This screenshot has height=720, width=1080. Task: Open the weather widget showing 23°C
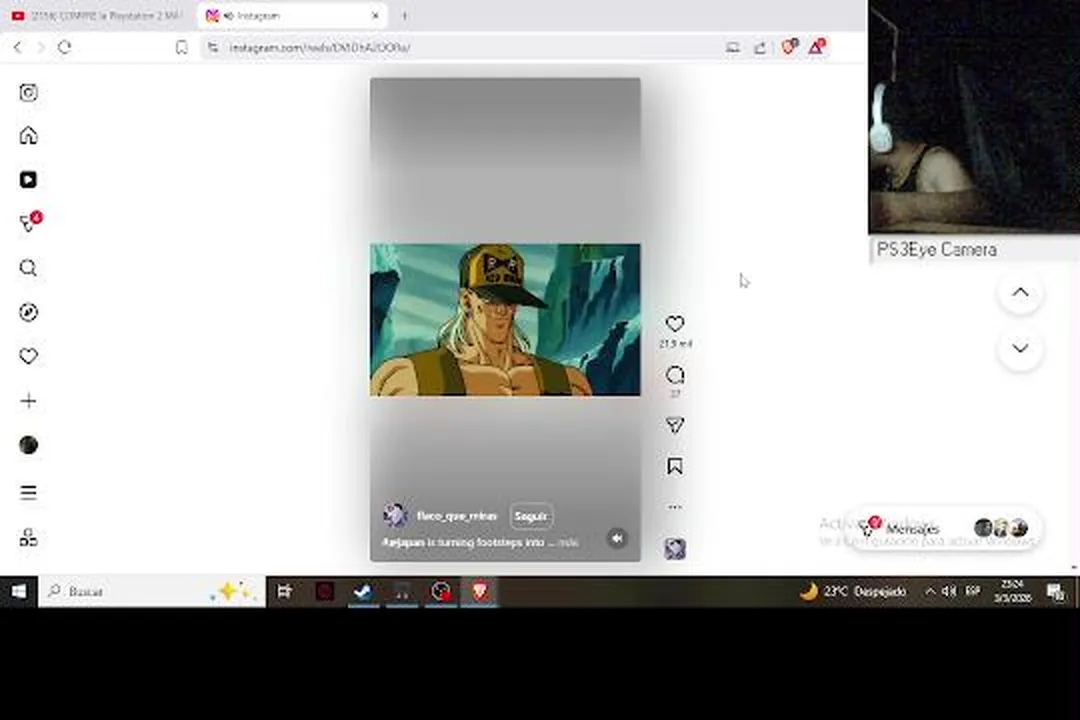point(853,591)
